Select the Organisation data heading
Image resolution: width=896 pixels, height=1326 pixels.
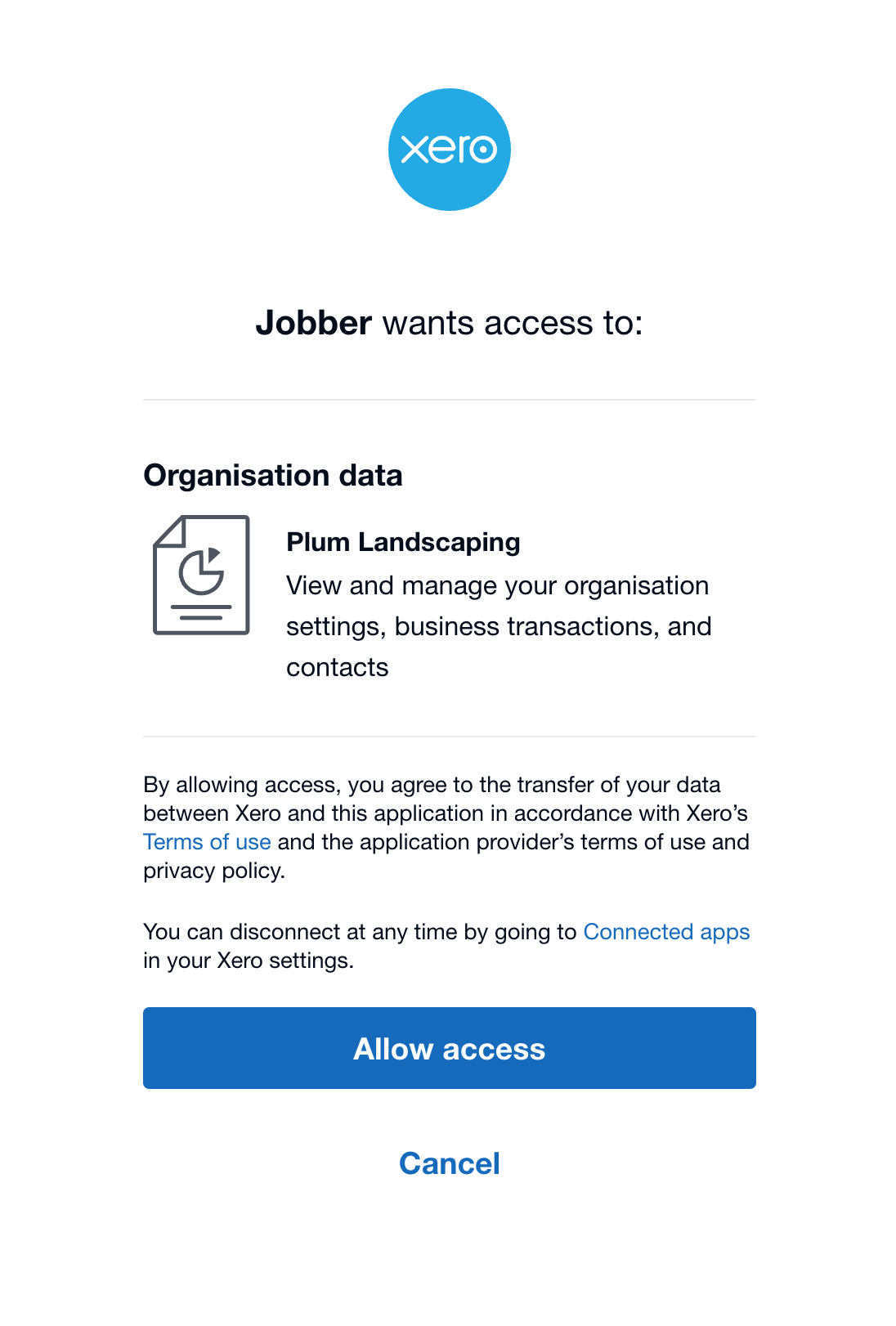273,476
